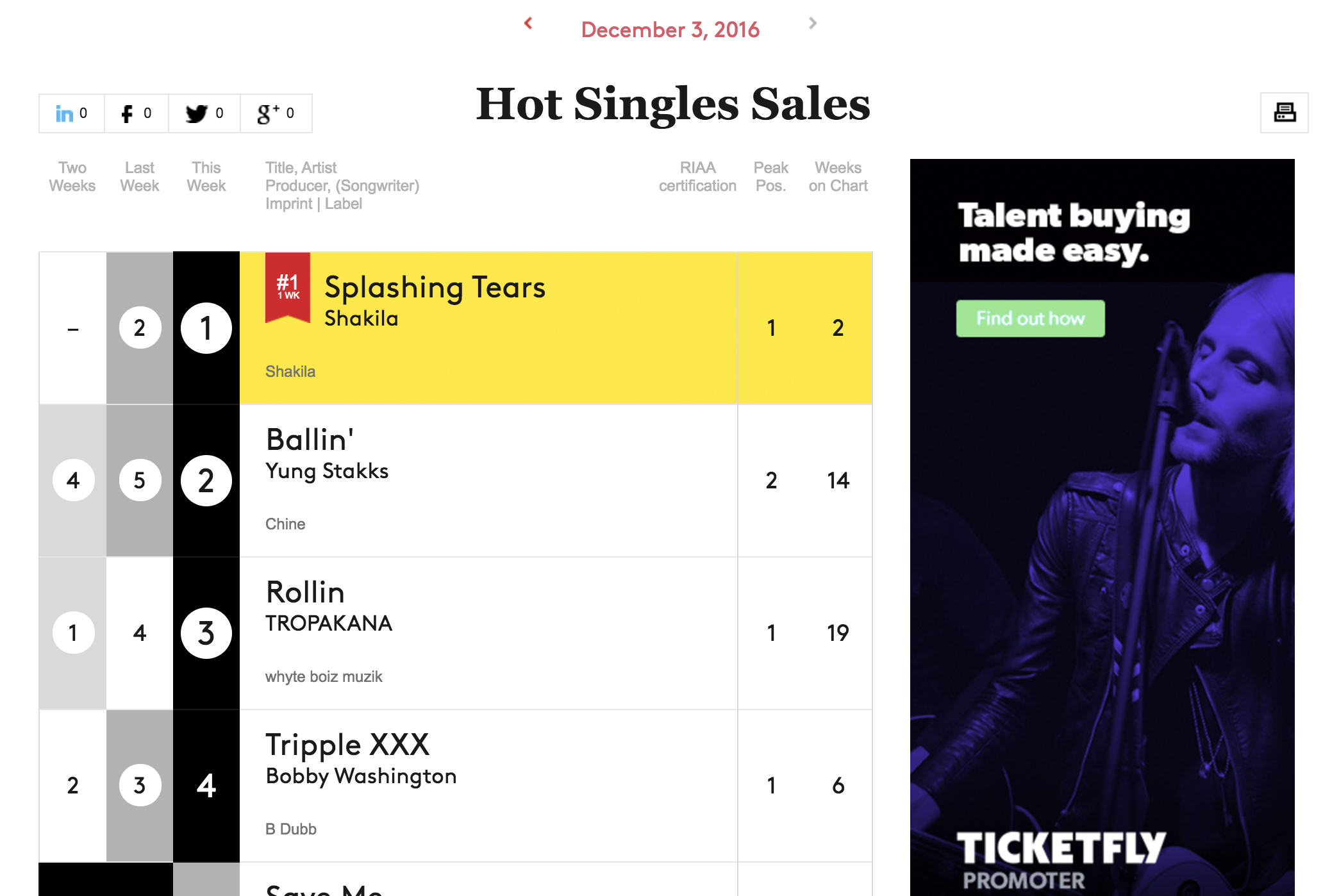This screenshot has width=1323, height=896.
Task: Share chart on Facebook
Action: (x=137, y=113)
